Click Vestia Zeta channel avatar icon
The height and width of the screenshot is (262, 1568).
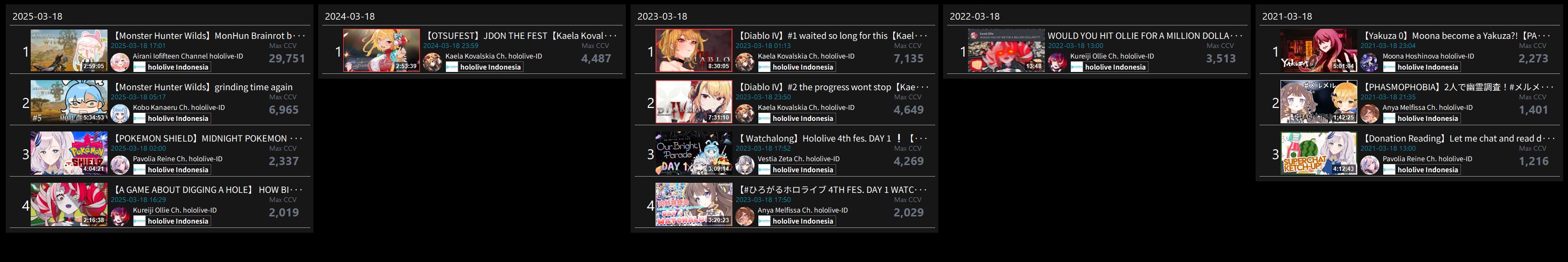[744, 165]
